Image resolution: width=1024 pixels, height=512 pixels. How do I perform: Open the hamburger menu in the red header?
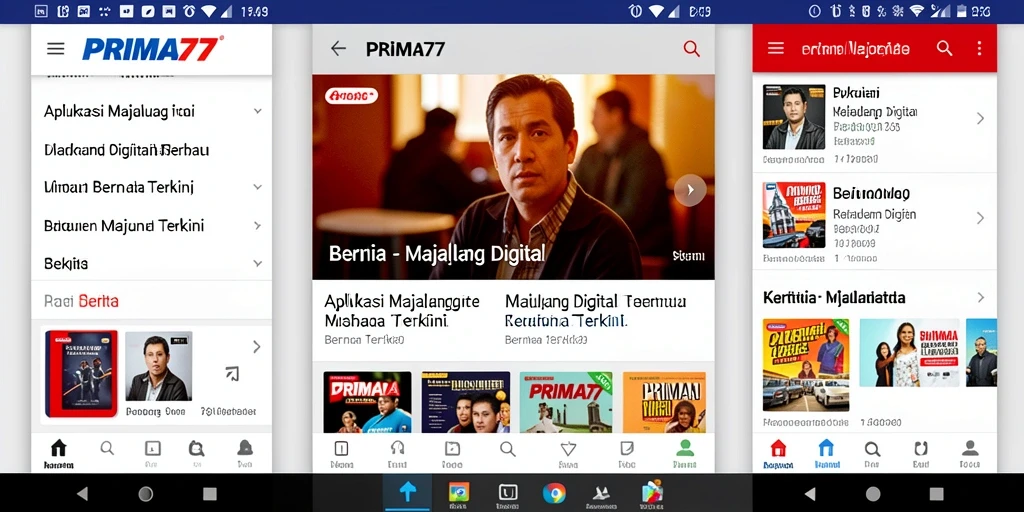775,48
